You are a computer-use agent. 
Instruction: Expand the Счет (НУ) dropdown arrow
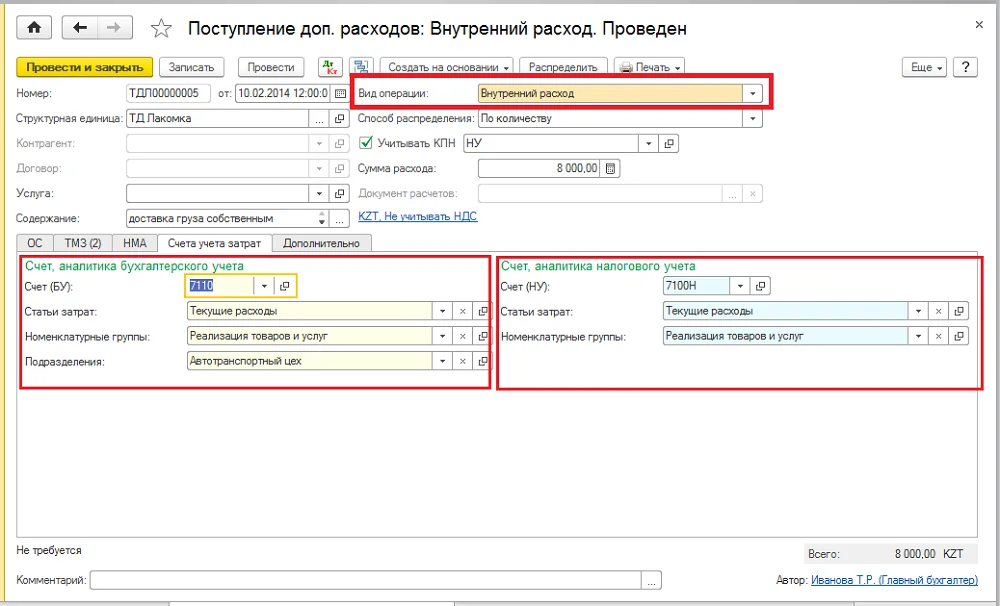pyautogui.click(x=740, y=286)
